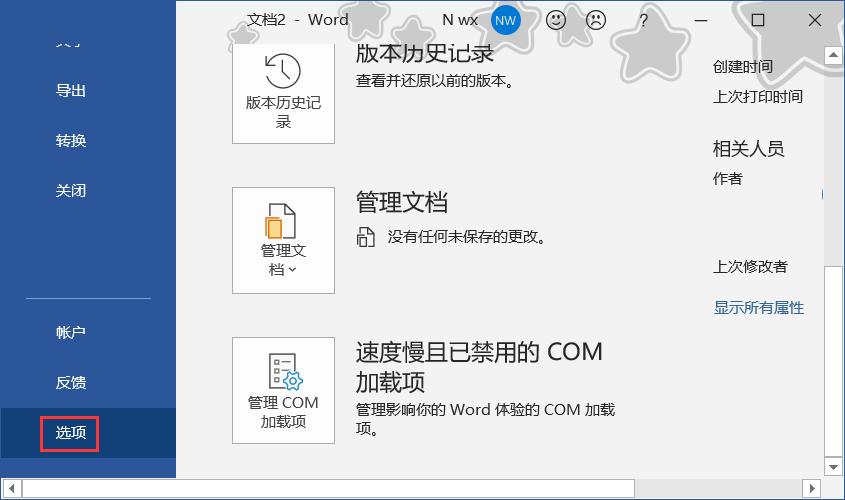Click the 上次打印时间 property label
The width and height of the screenshot is (845, 500).
pos(758,97)
